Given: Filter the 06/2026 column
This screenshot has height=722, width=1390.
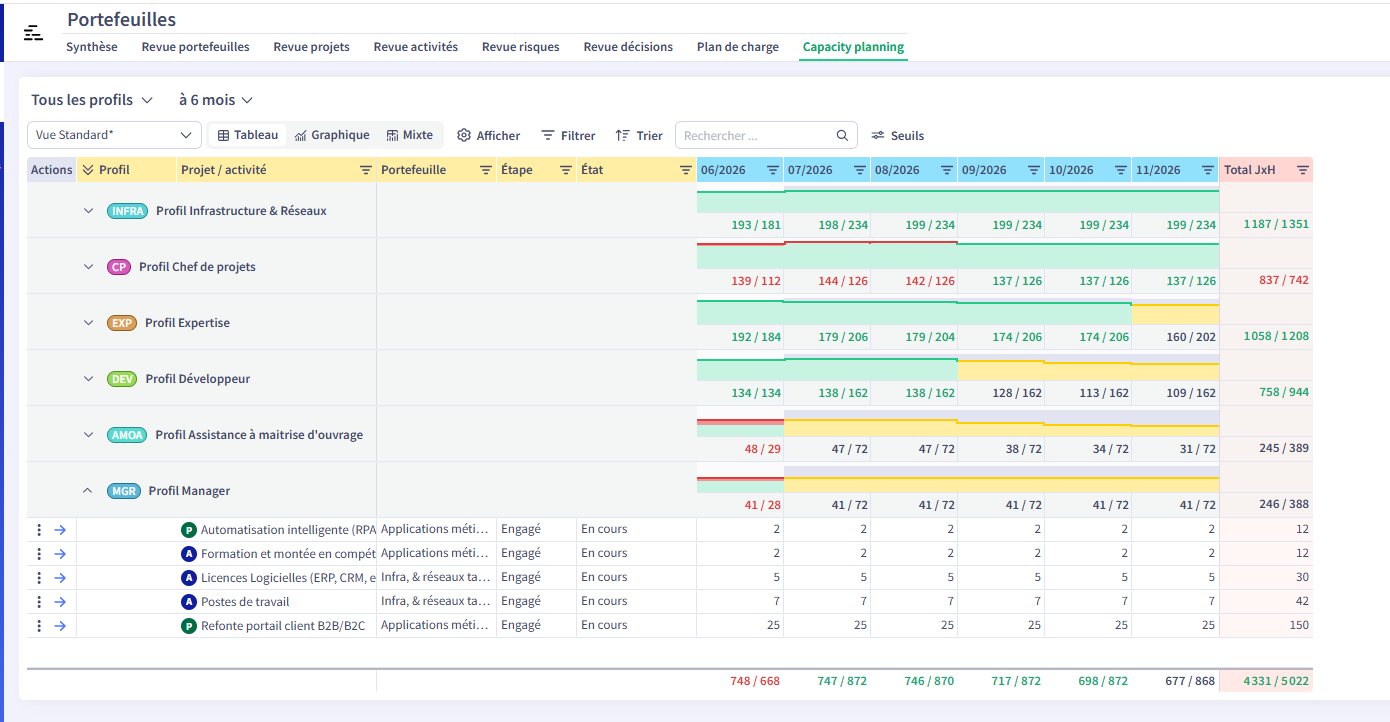Looking at the screenshot, I should tap(773, 170).
